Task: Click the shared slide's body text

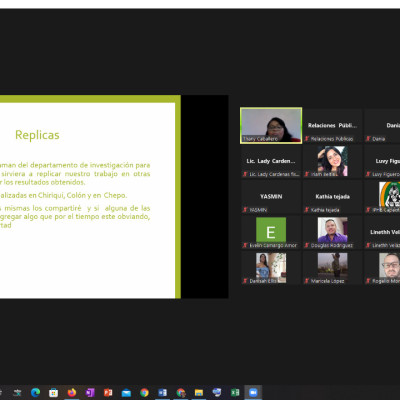Action: pyautogui.click(x=75, y=195)
